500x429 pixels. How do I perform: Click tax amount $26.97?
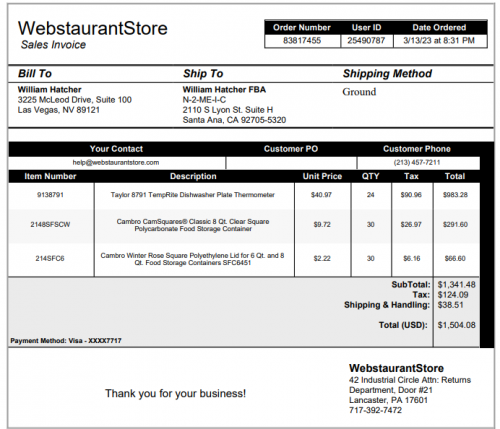pyautogui.click(x=411, y=225)
